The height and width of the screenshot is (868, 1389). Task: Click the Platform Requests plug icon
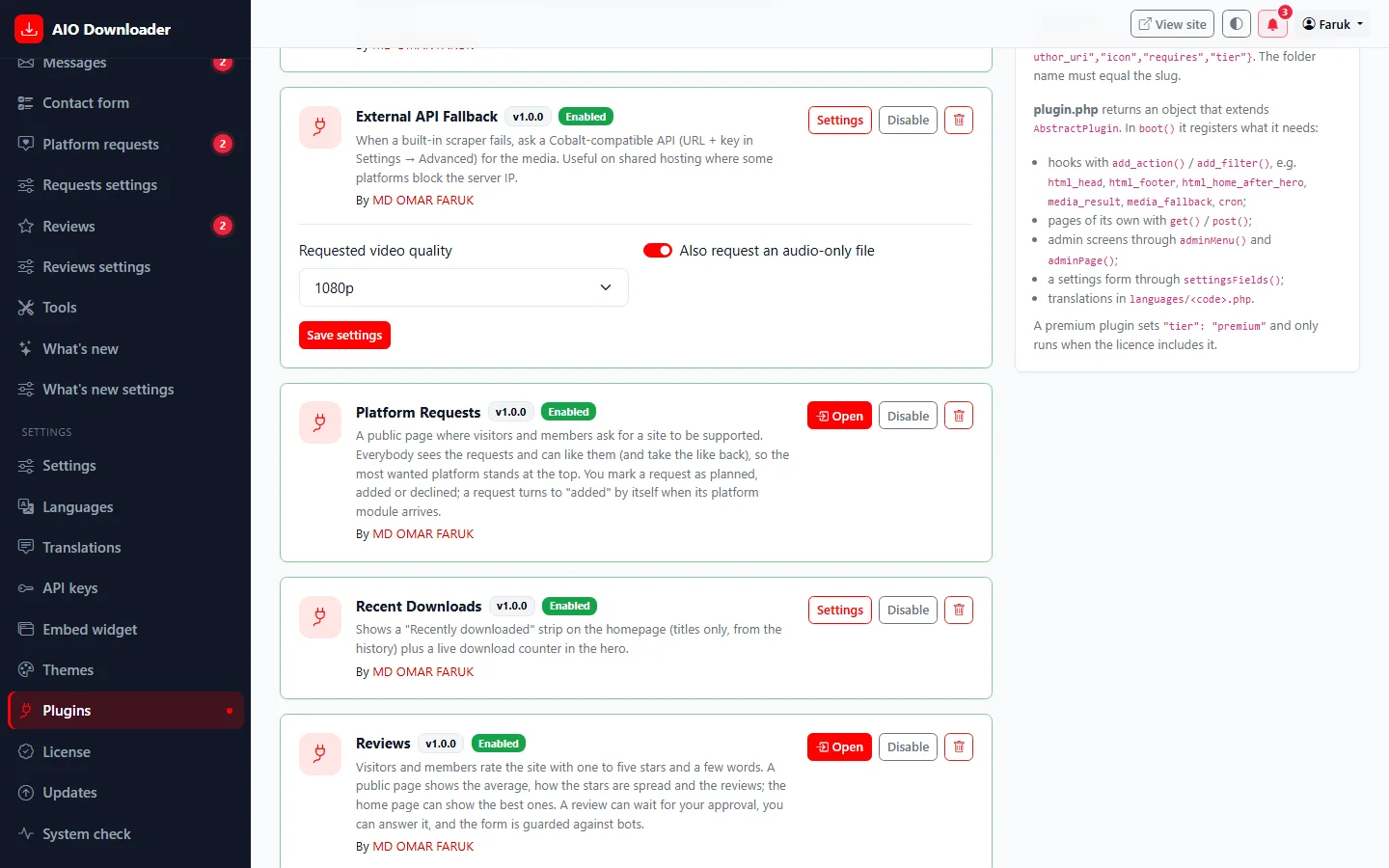pyautogui.click(x=320, y=422)
